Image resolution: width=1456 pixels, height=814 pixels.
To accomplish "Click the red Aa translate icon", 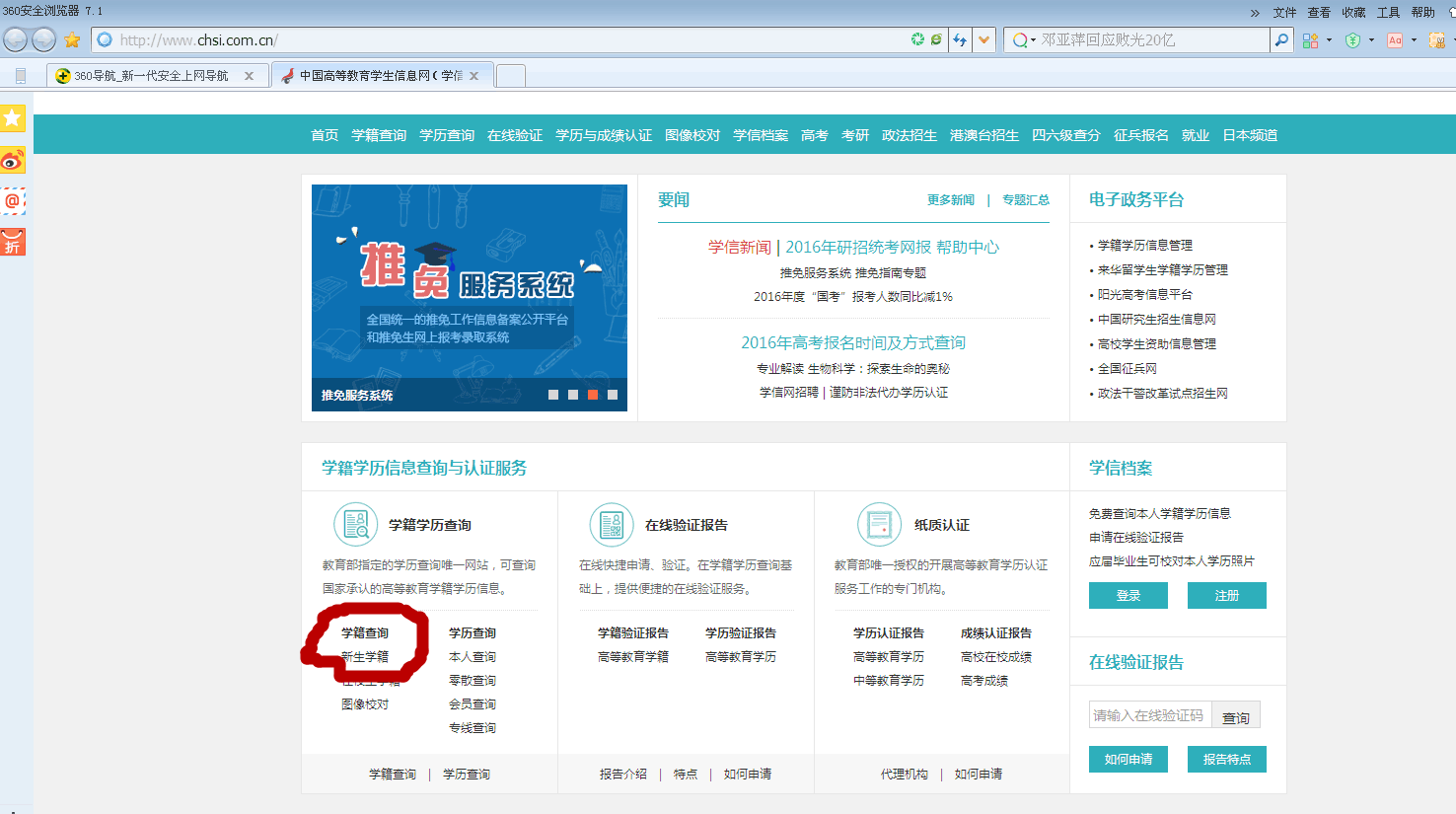I will coord(1395,40).
